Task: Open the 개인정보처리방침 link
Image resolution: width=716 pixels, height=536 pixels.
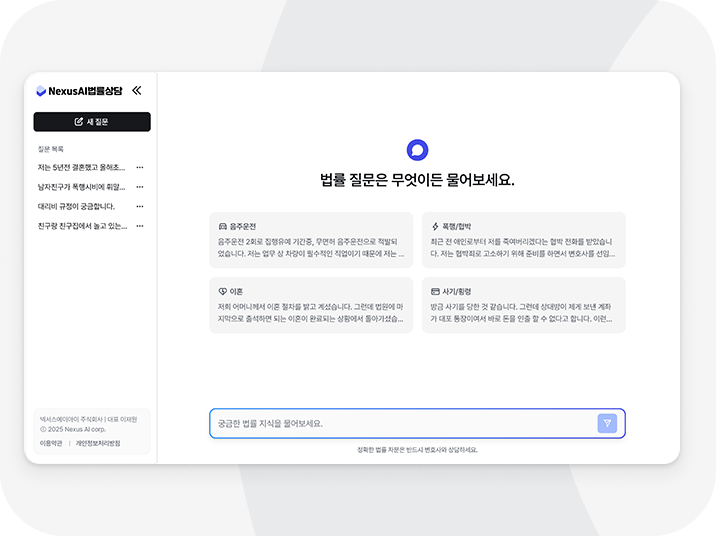Action: click(x=98, y=443)
